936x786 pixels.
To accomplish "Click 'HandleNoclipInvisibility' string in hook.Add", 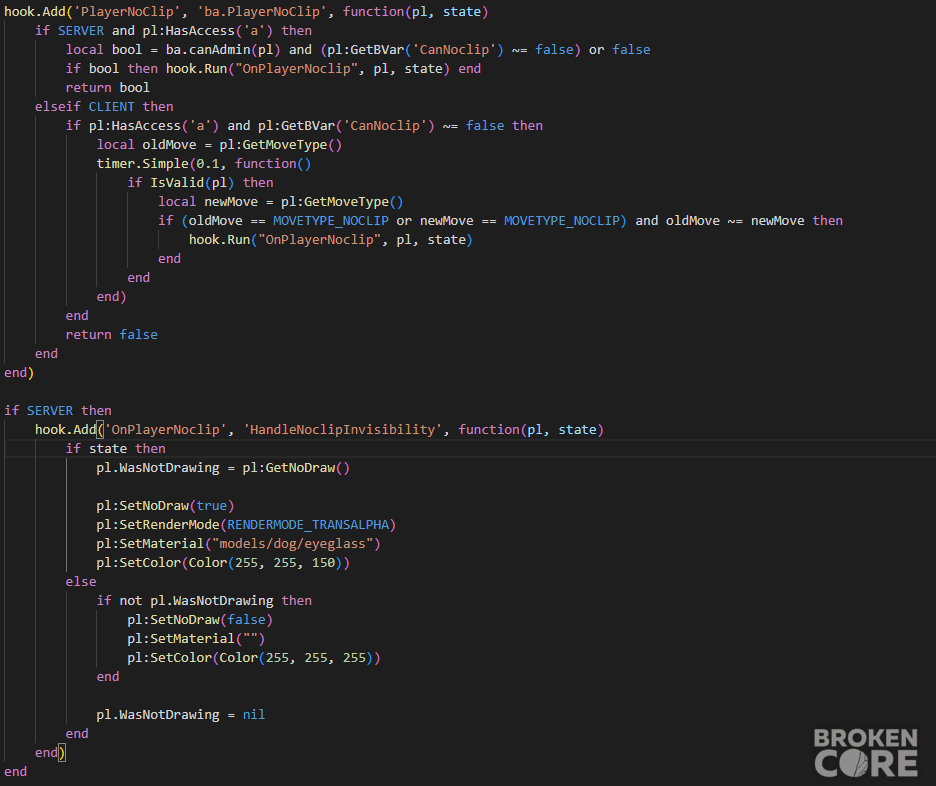I will tap(343, 430).
